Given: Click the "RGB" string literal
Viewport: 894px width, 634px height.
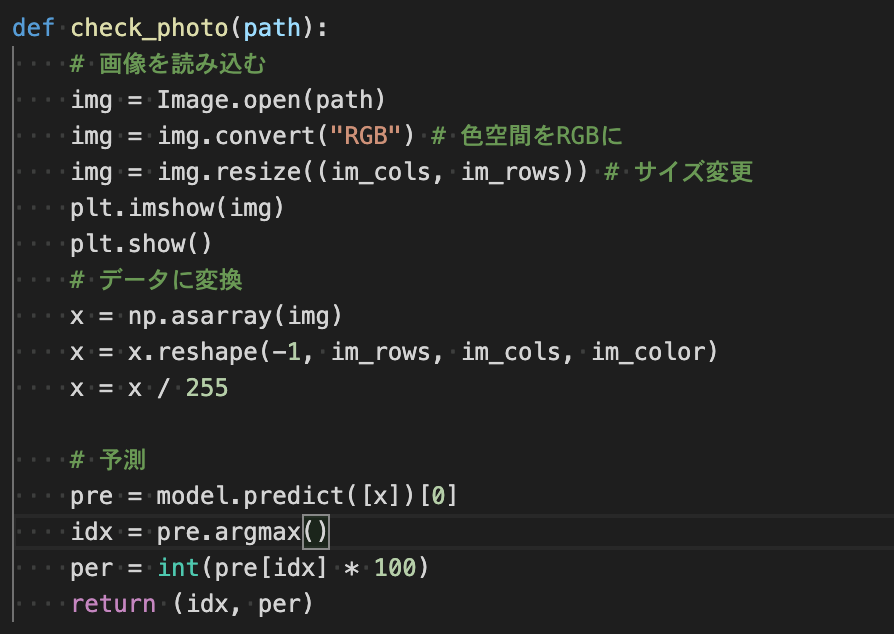Looking at the screenshot, I should (x=365, y=136).
